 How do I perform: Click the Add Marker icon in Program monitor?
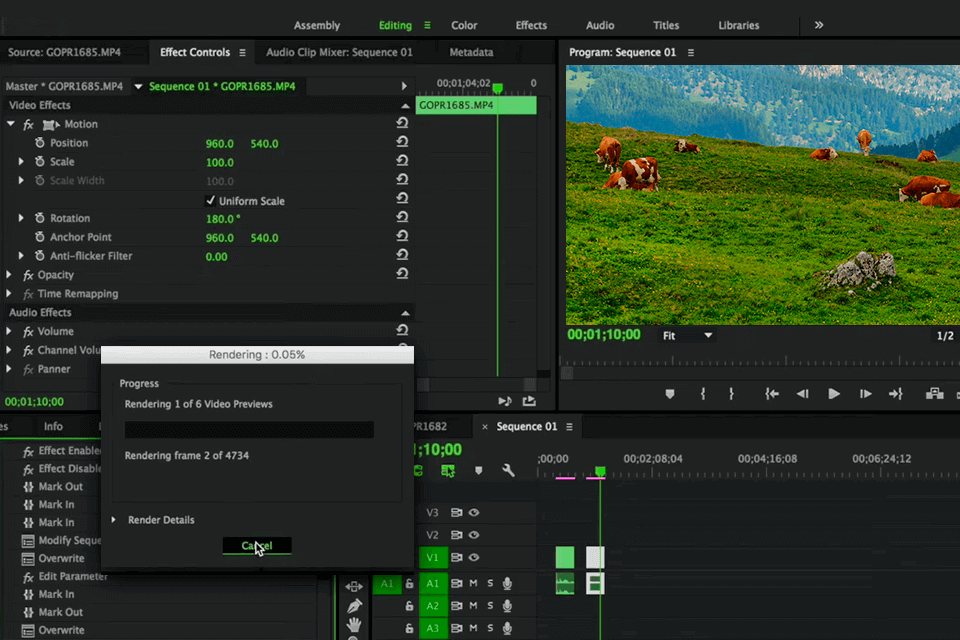pos(670,394)
